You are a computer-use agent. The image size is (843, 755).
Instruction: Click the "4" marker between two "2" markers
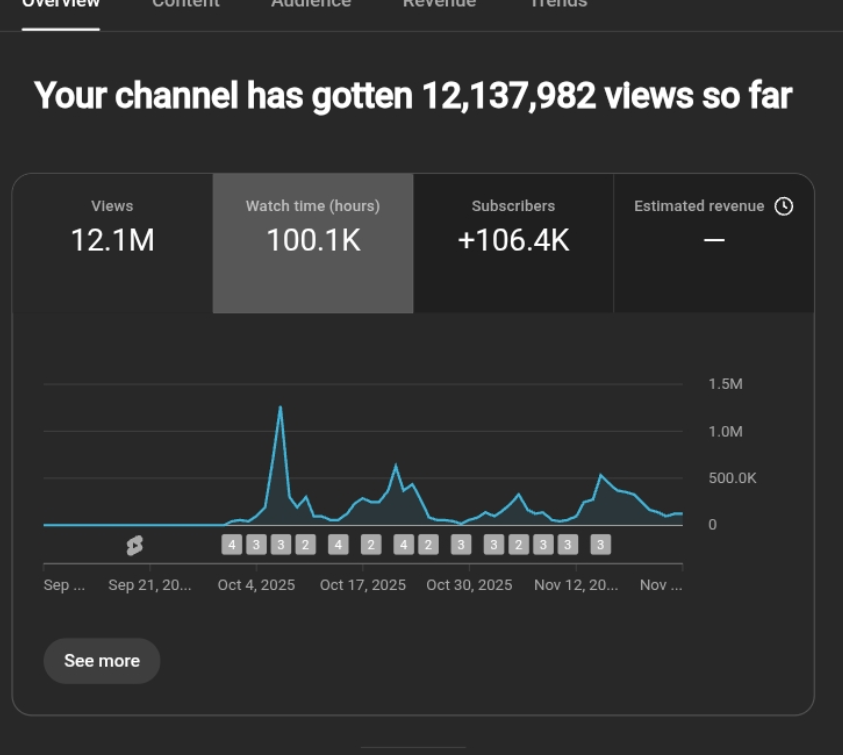tap(338, 545)
